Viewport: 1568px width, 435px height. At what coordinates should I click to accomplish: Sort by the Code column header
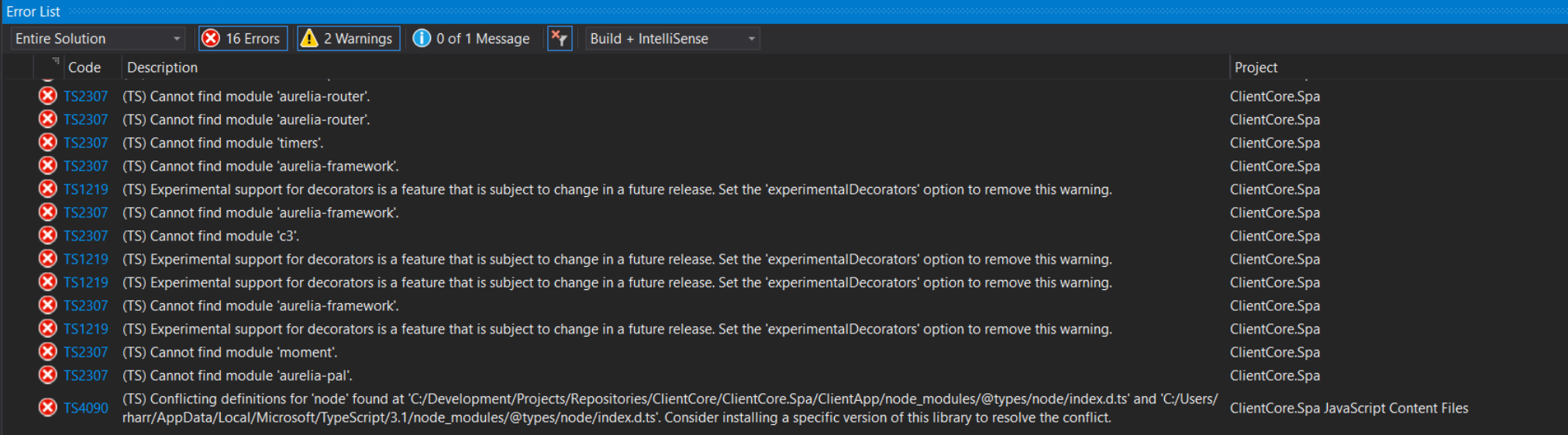pyautogui.click(x=84, y=67)
